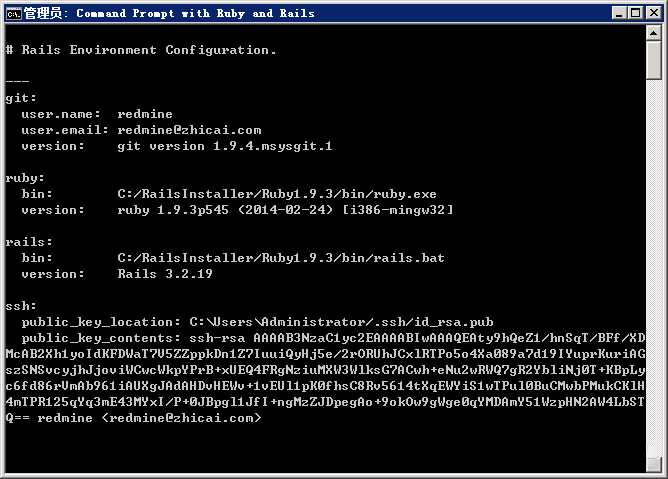The image size is (668, 479).
Task: Click the rails.bat bin path
Action: click(x=281, y=258)
